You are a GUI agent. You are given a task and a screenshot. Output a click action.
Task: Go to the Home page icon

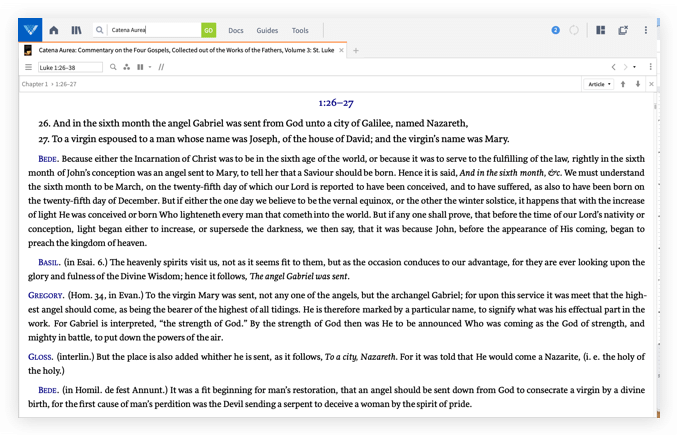(x=54, y=30)
